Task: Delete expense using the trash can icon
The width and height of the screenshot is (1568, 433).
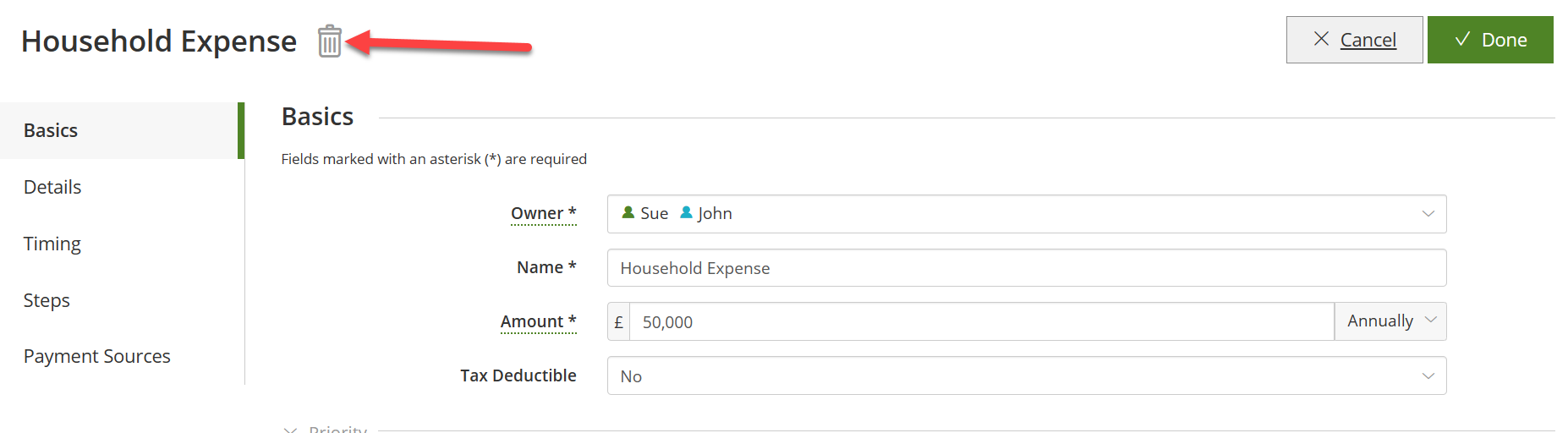Action: point(330,41)
